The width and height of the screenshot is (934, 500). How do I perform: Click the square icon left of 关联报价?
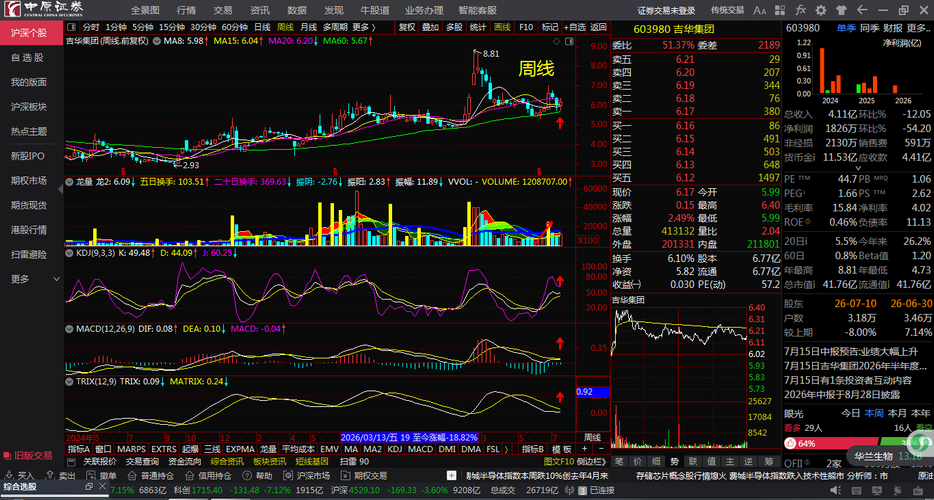[x=72, y=461]
